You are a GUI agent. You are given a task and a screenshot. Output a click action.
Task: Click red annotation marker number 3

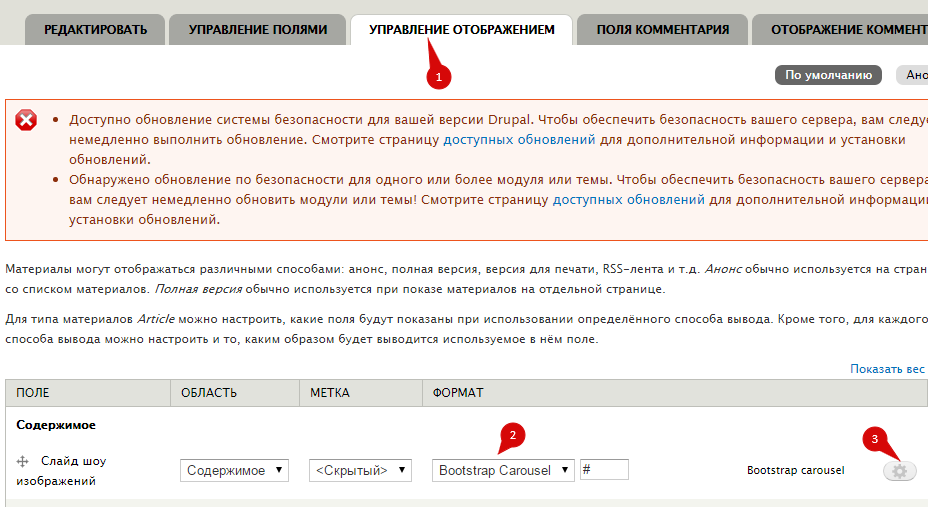(x=875, y=438)
